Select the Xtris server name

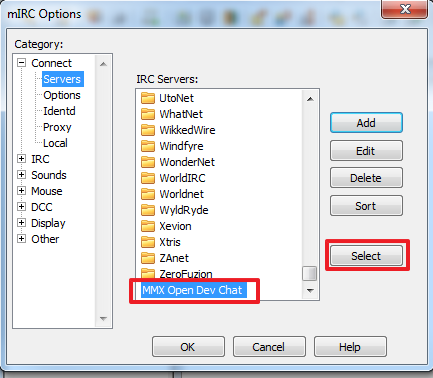click(x=170, y=242)
